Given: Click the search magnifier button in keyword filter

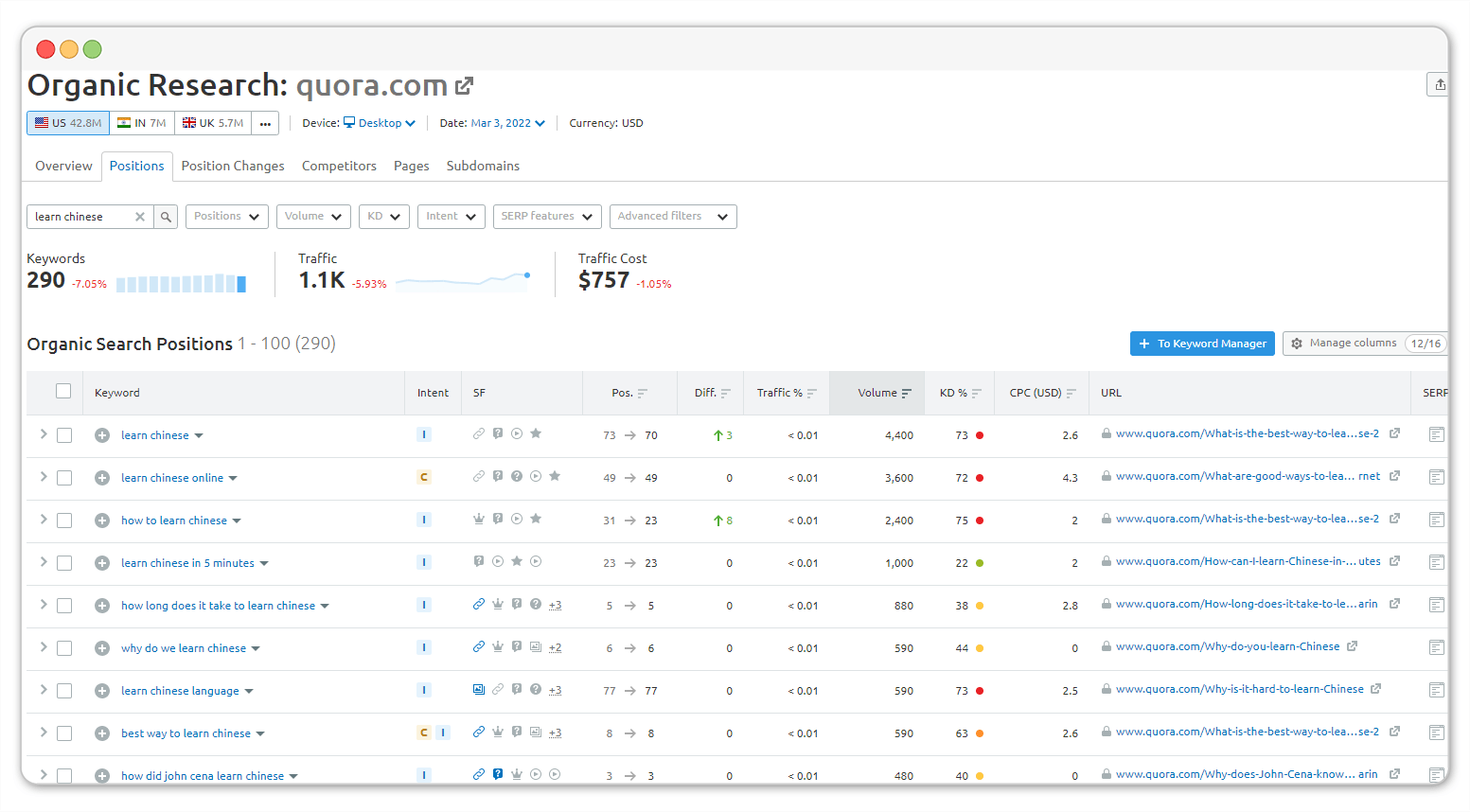Looking at the screenshot, I should click(x=166, y=217).
